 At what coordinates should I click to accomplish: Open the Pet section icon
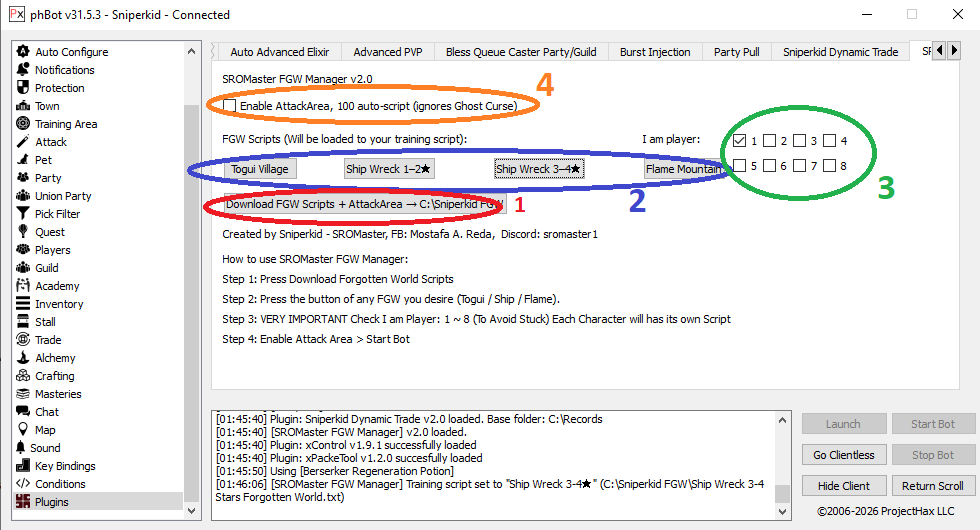click(x=23, y=160)
